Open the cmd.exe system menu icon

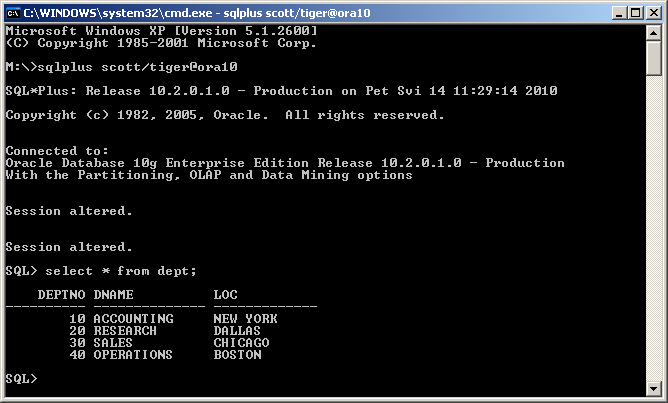(13, 11)
